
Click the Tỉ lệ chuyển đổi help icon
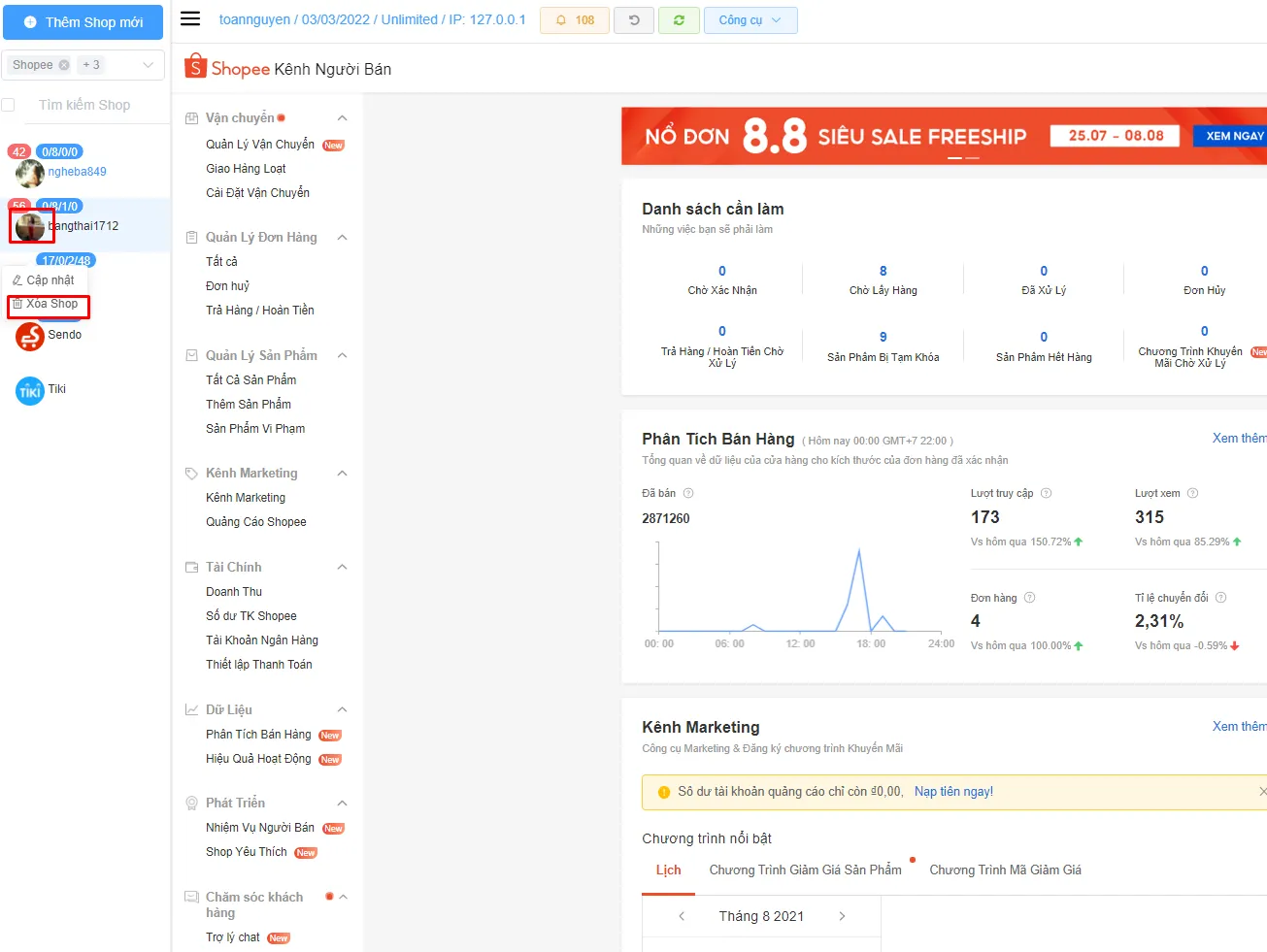[1220, 598]
